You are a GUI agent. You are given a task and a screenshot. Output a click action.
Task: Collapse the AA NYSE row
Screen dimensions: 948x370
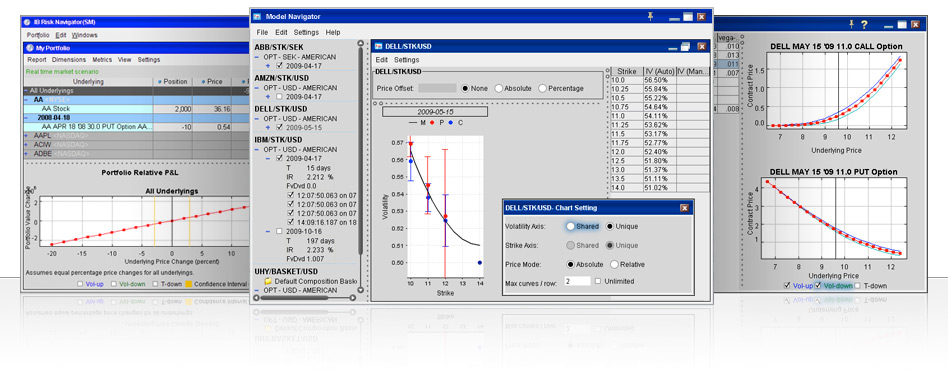[x=26, y=100]
